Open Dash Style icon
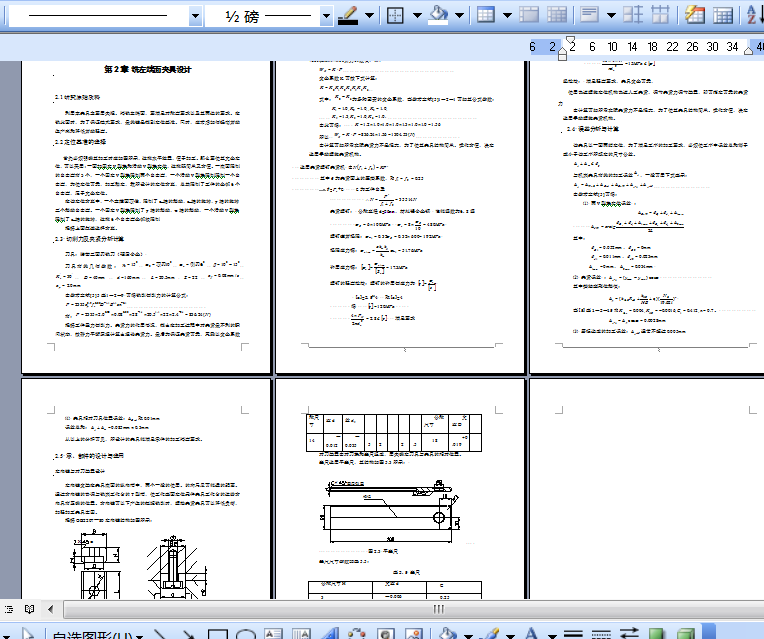 click(601, 634)
